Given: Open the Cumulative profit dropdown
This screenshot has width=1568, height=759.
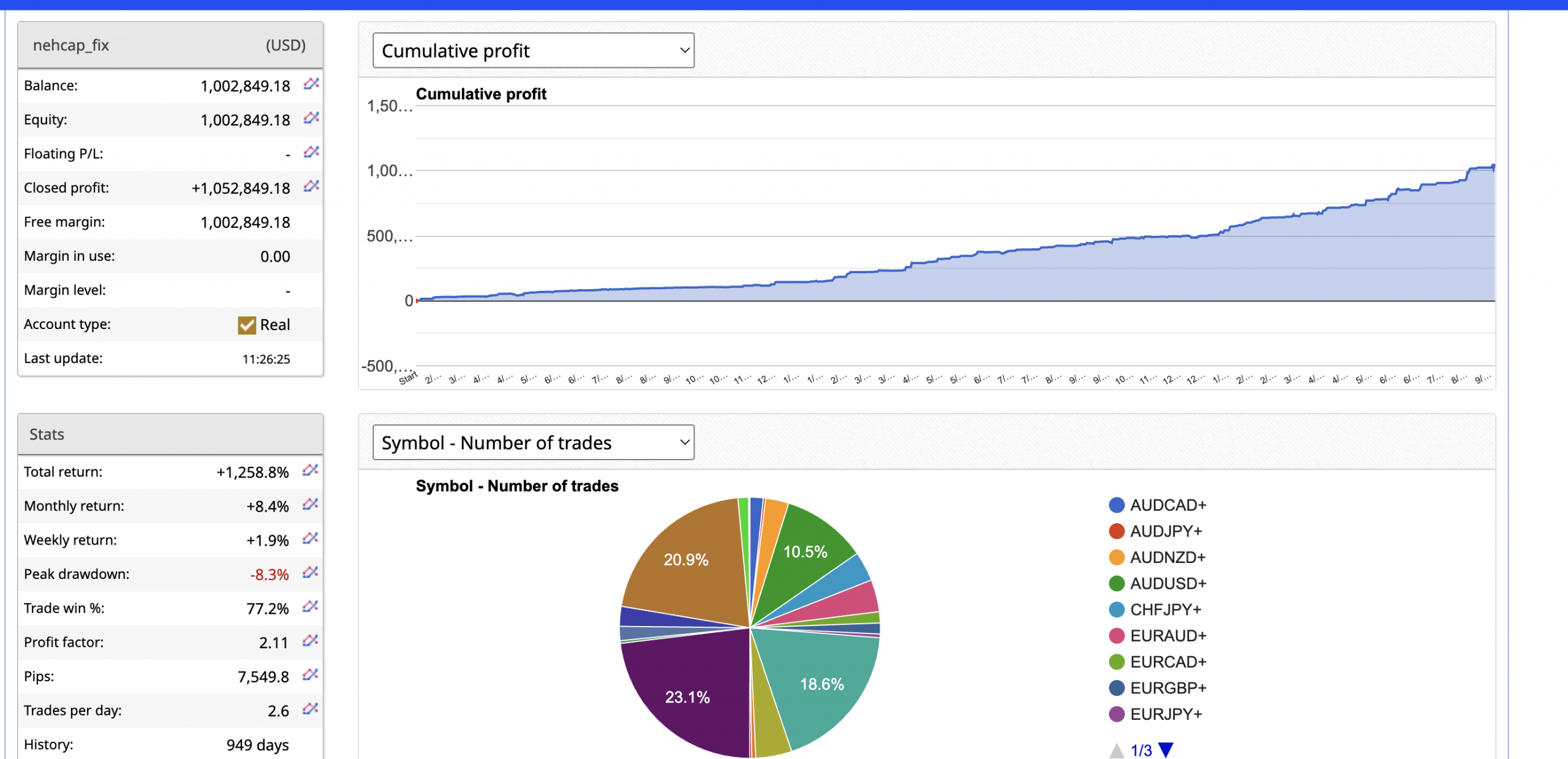Looking at the screenshot, I should tap(533, 51).
